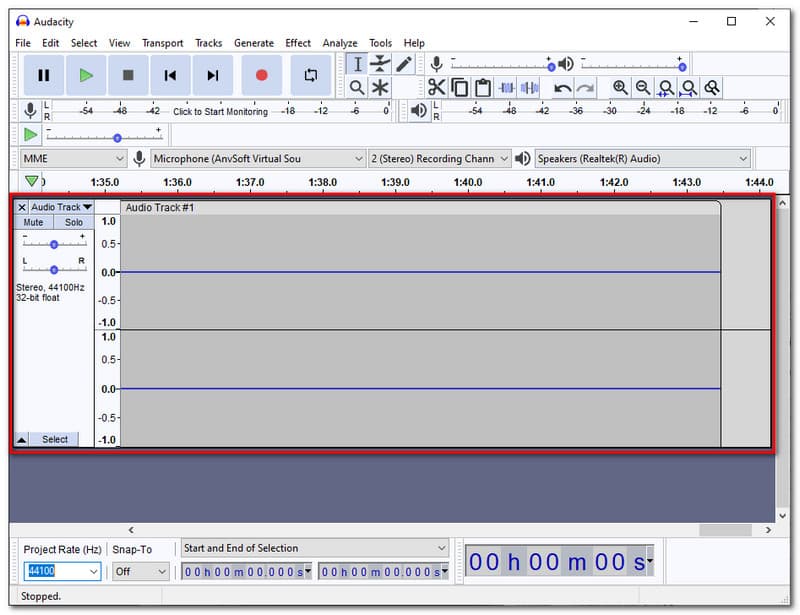Open the View menu
Image resolution: width=800 pixels, height=615 pixels.
pos(119,43)
